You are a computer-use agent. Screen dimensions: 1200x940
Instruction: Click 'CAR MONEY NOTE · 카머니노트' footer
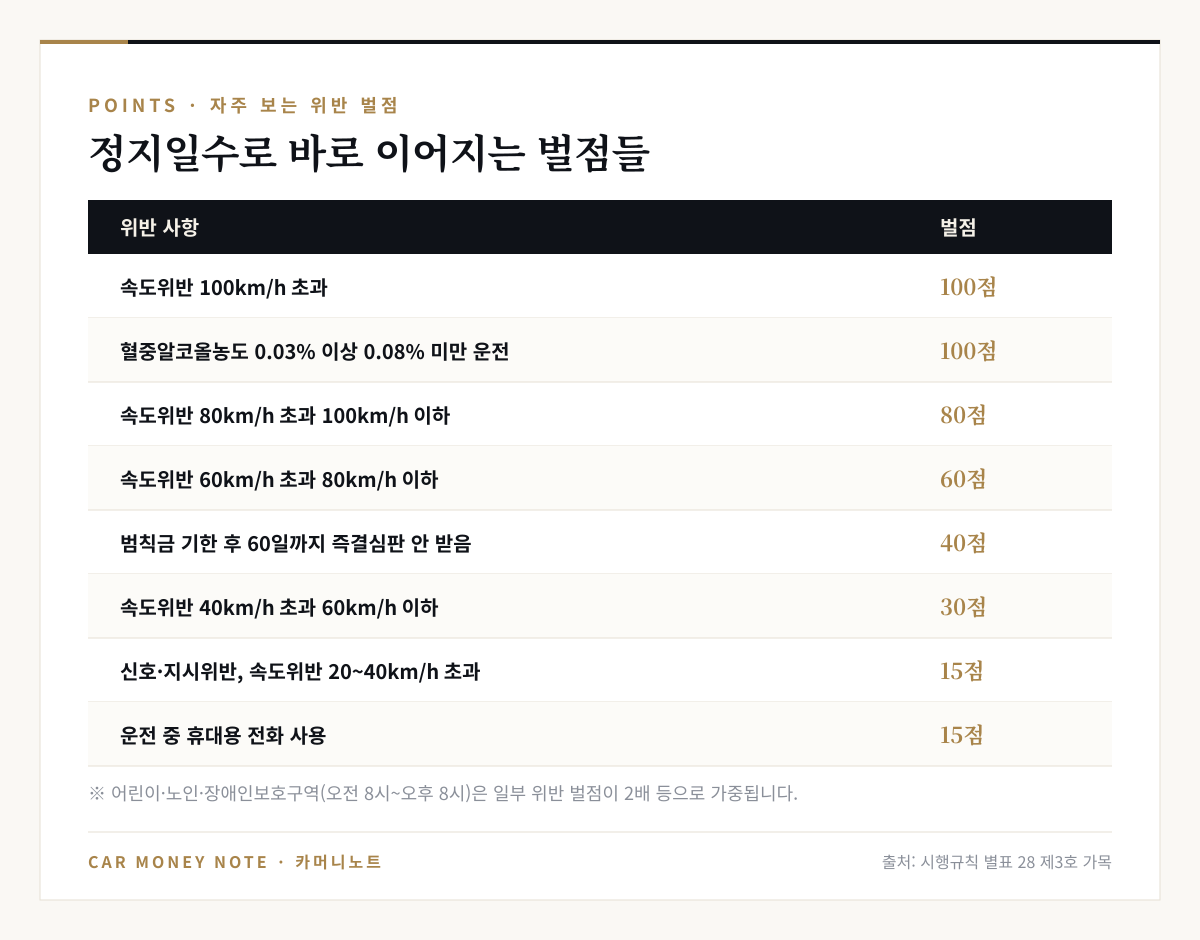coord(235,862)
